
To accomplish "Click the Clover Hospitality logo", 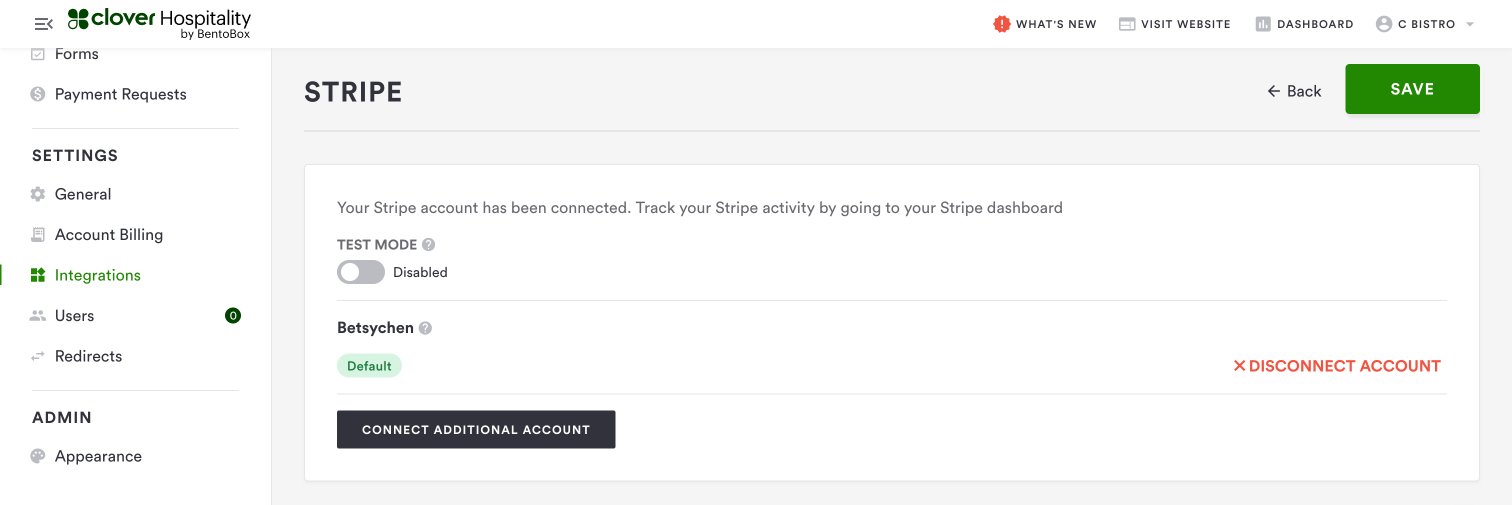I will click(159, 24).
